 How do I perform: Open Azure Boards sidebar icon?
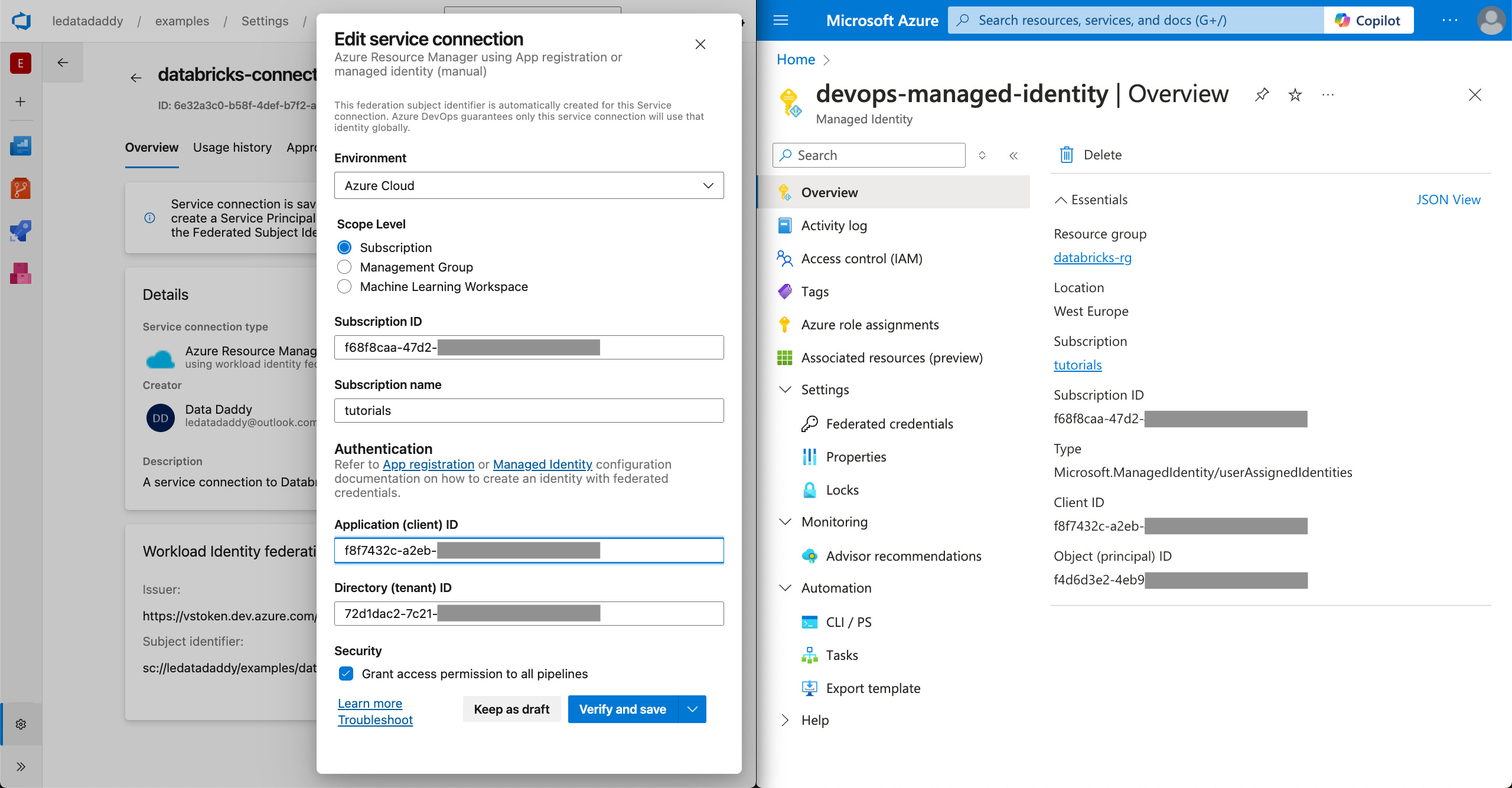pyautogui.click(x=21, y=146)
